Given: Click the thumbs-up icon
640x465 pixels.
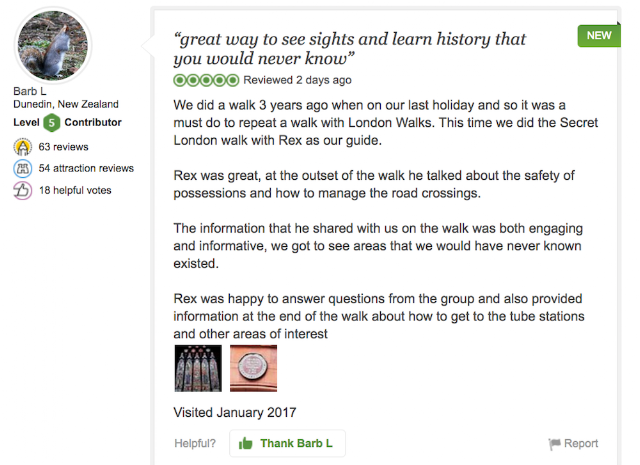Looking at the screenshot, I should [244, 443].
